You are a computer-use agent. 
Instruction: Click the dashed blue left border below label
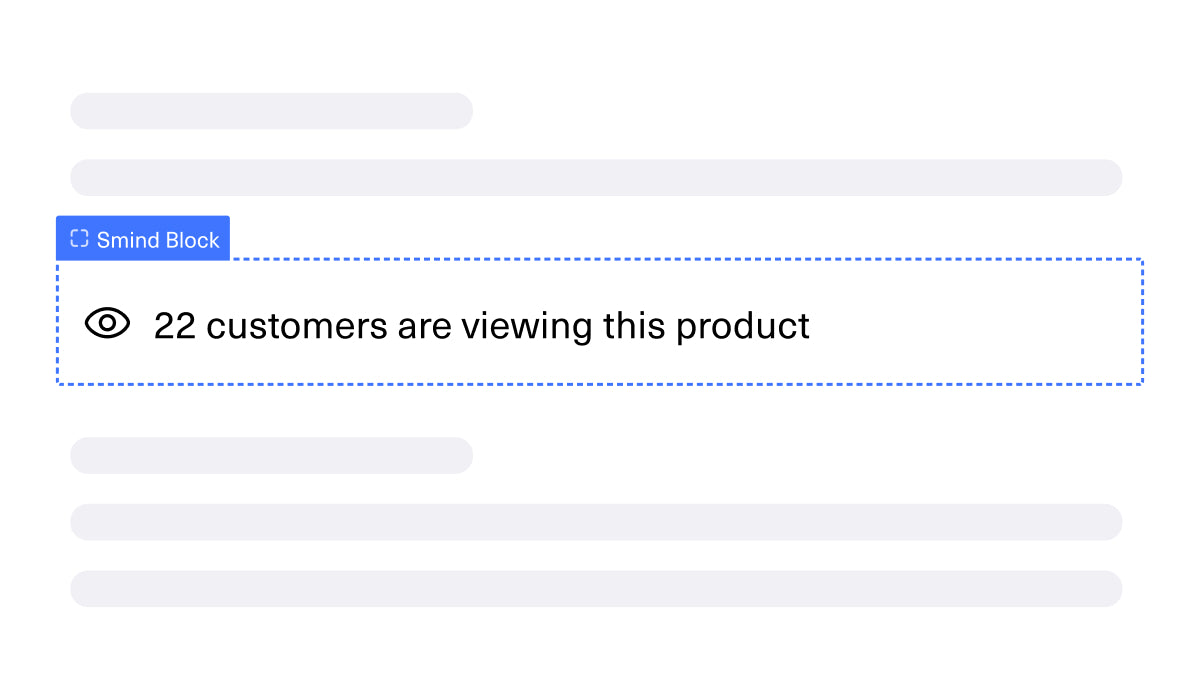[x=58, y=322]
